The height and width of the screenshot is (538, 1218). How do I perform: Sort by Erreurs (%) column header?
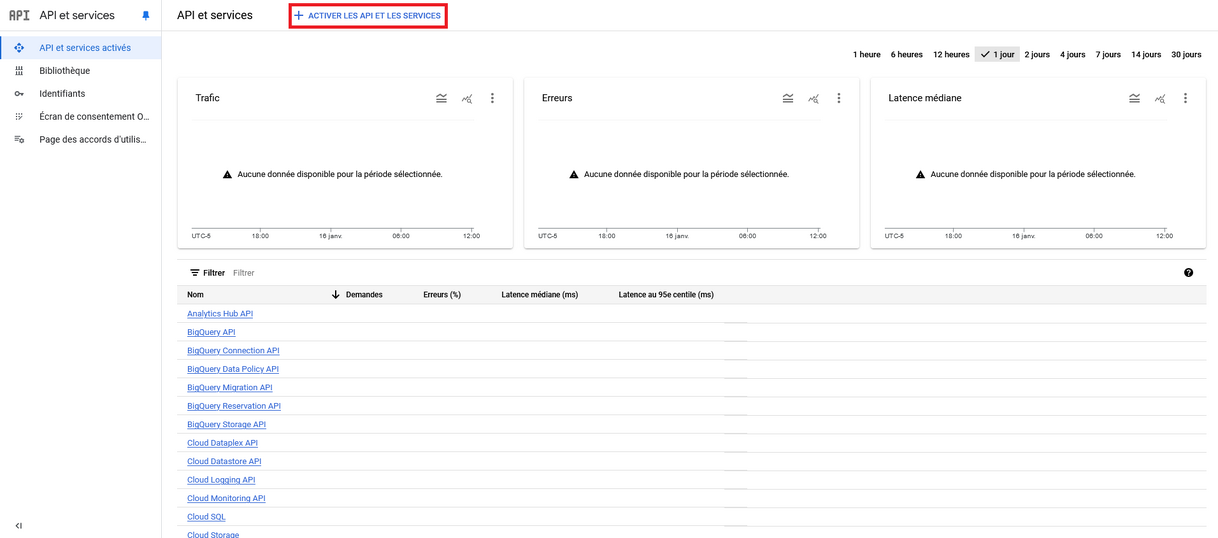point(442,295)
